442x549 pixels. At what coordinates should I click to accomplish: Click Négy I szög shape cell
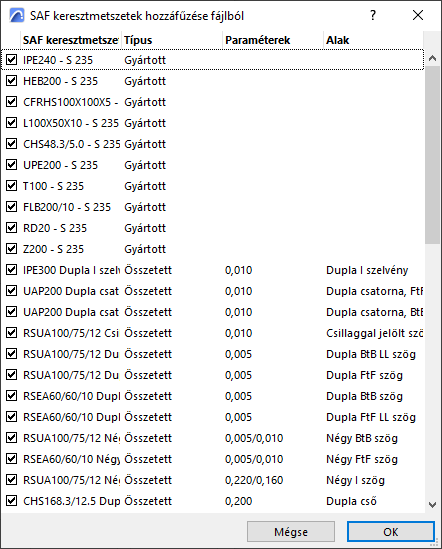[355, 480]
